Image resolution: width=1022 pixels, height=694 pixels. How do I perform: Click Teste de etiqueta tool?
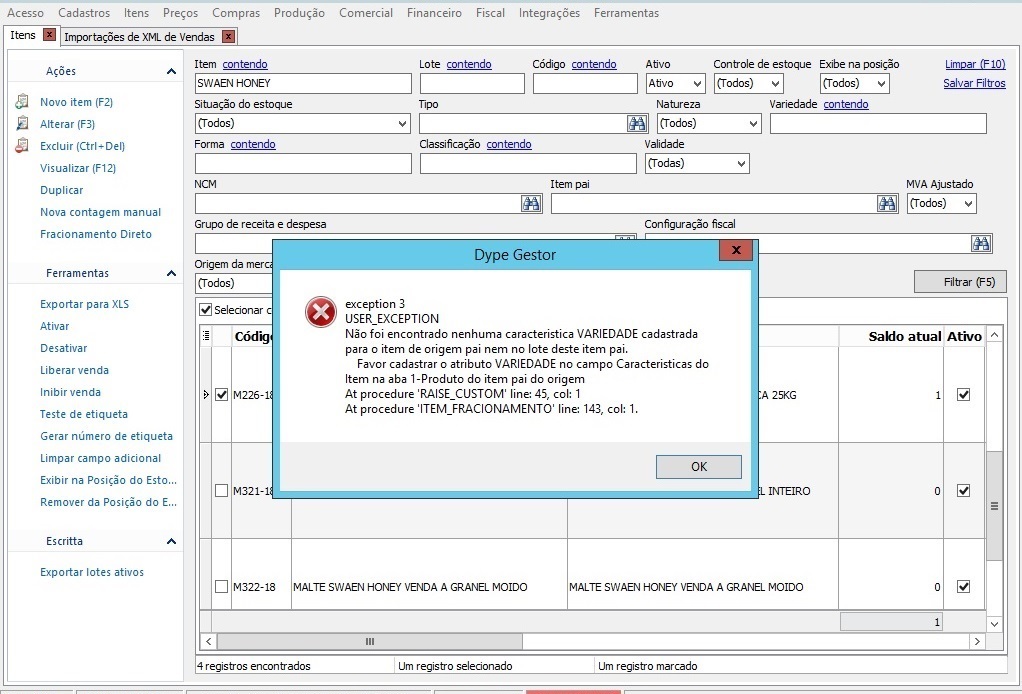coord(83,414)
